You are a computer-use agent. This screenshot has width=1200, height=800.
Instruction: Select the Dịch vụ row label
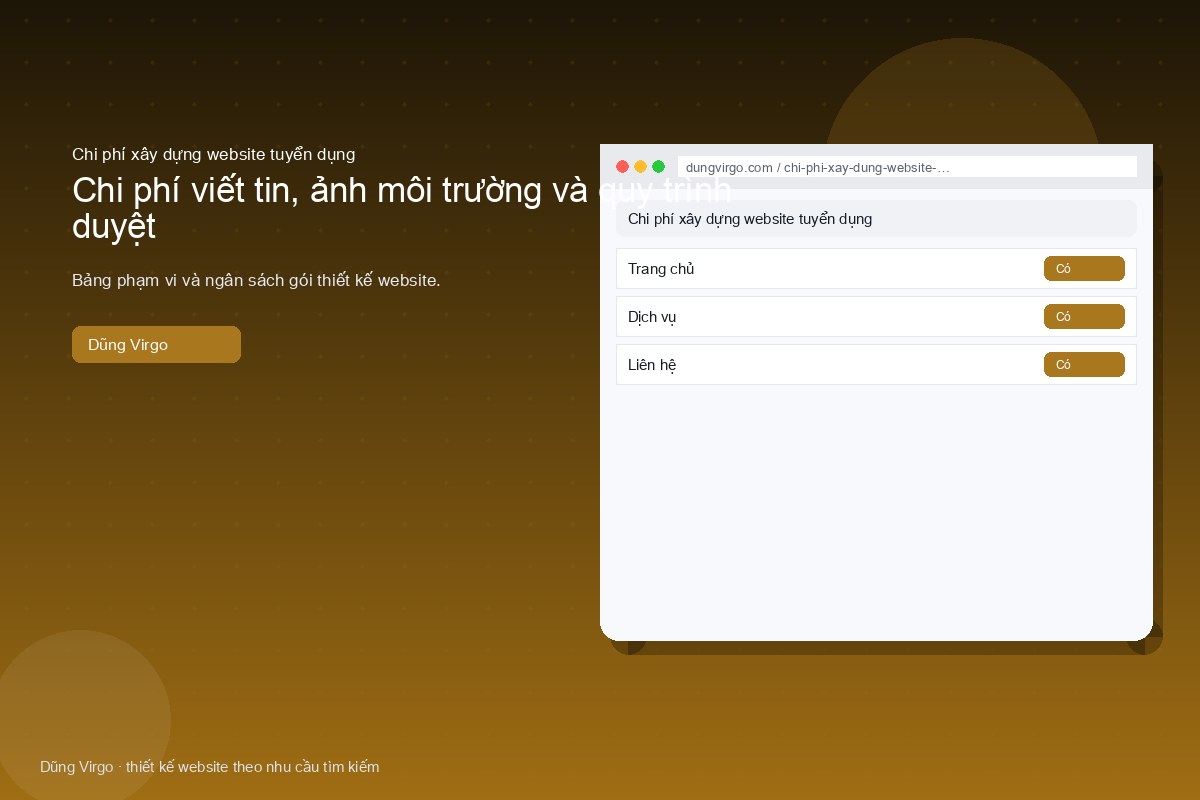pyautogui.click(x=652, y=317)
